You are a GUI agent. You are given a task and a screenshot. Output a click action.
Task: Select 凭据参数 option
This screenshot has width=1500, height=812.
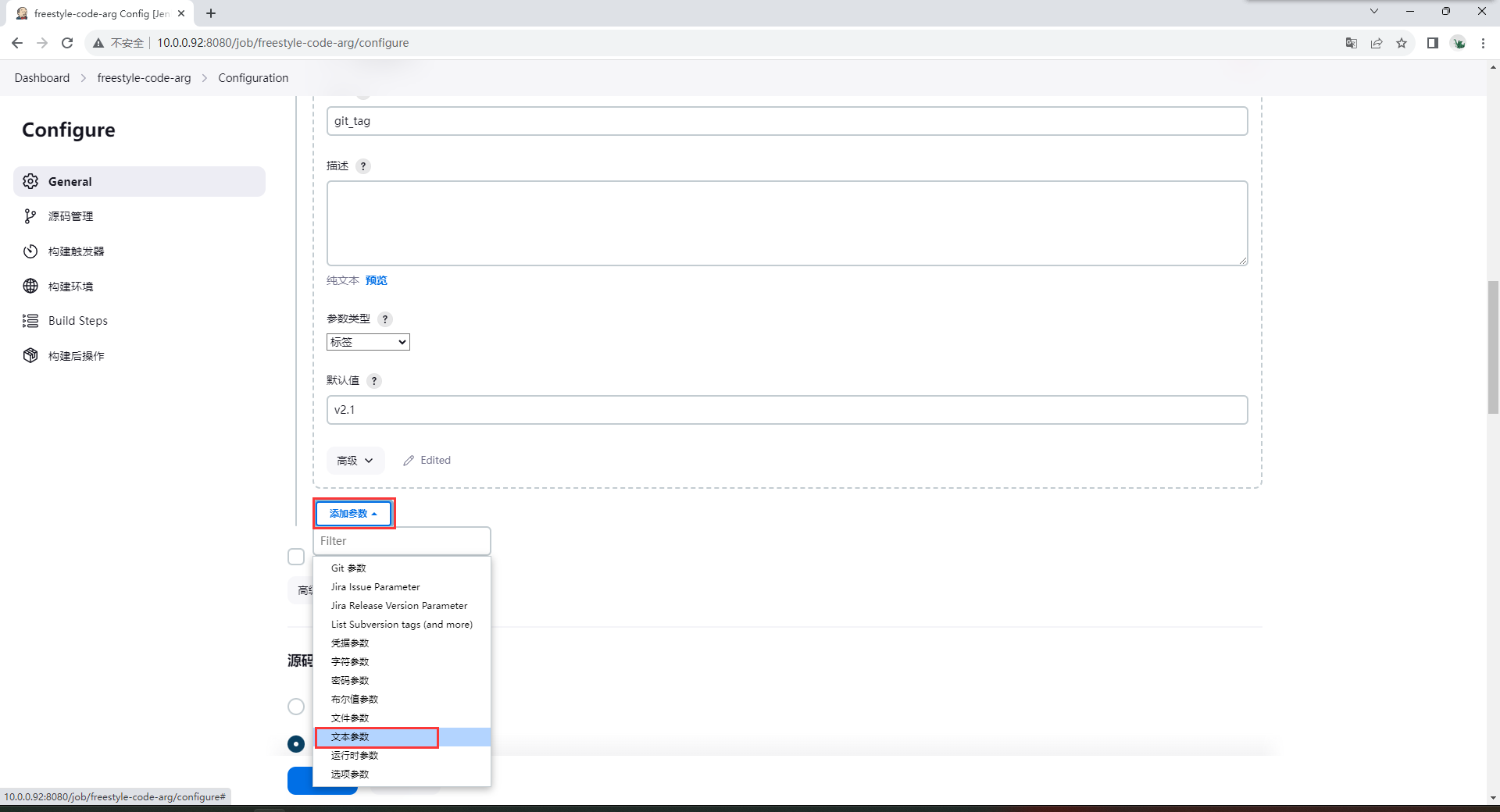coord(402,643)
